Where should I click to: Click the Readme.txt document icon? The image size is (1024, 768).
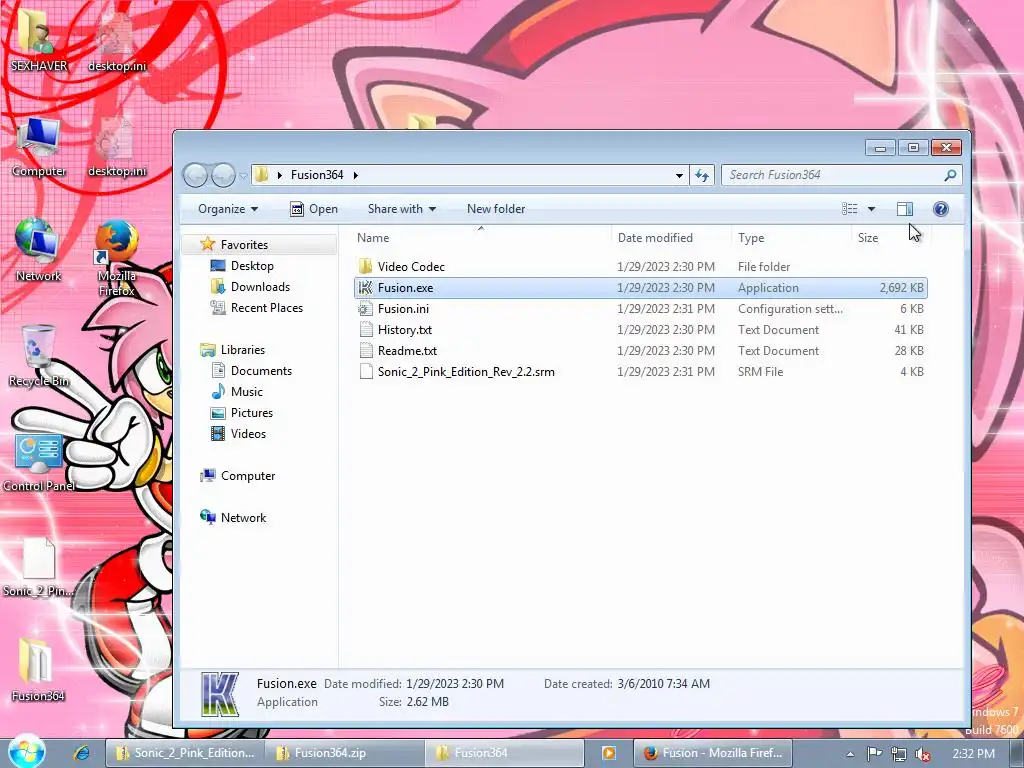[366, 351]
